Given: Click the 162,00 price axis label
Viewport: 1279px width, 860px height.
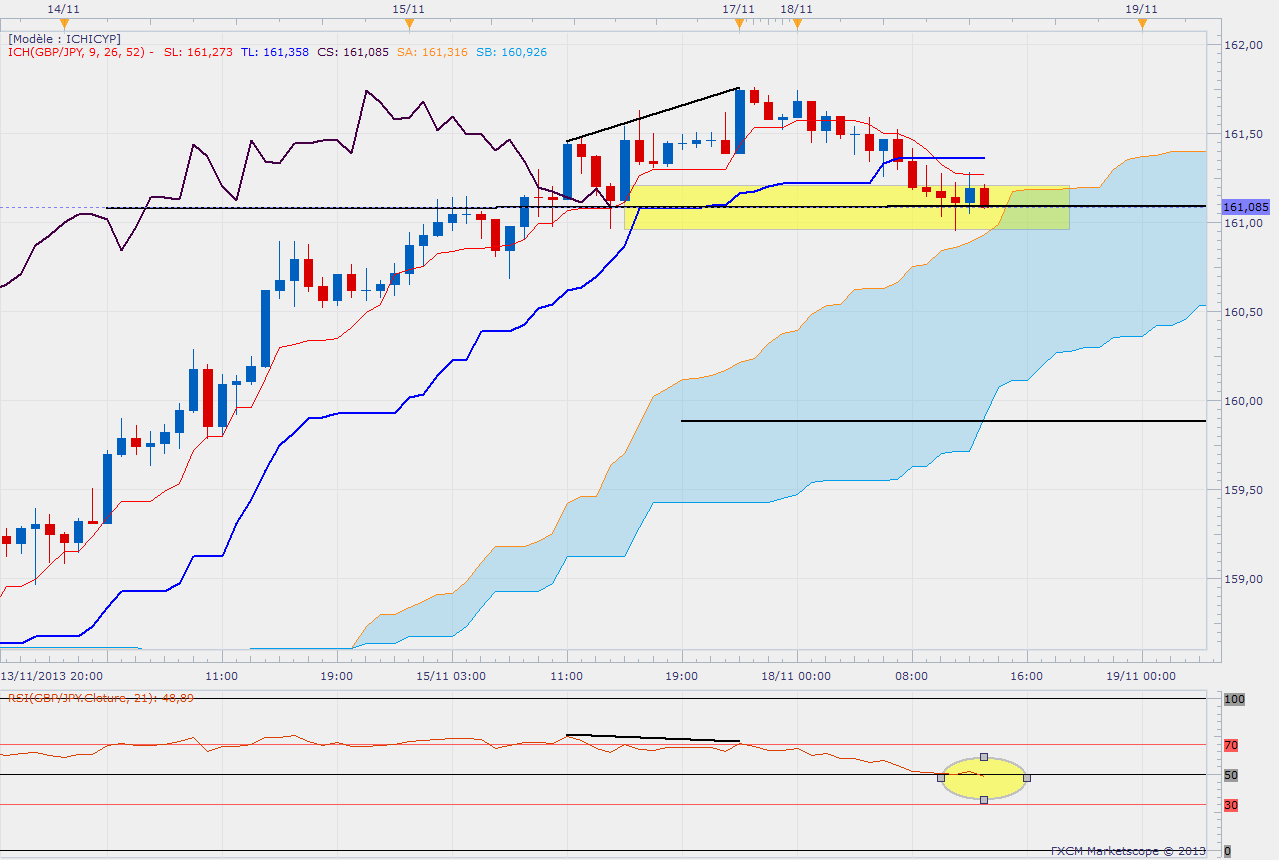Looking at the screenshot, I should pyautogui.click(x=1243, y=45).
